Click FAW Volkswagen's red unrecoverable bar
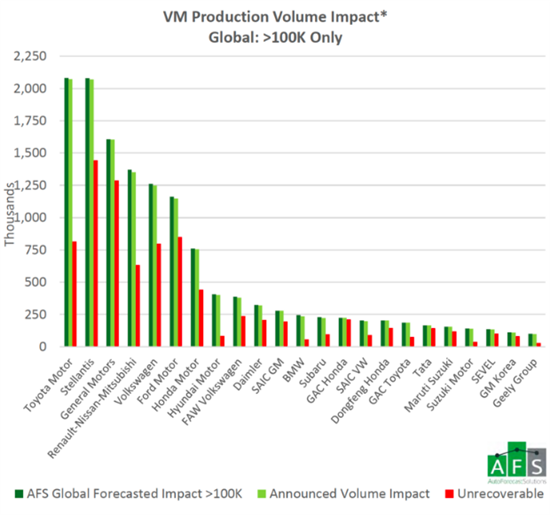This screenshot has height=515, width=550. click(243, 331)
